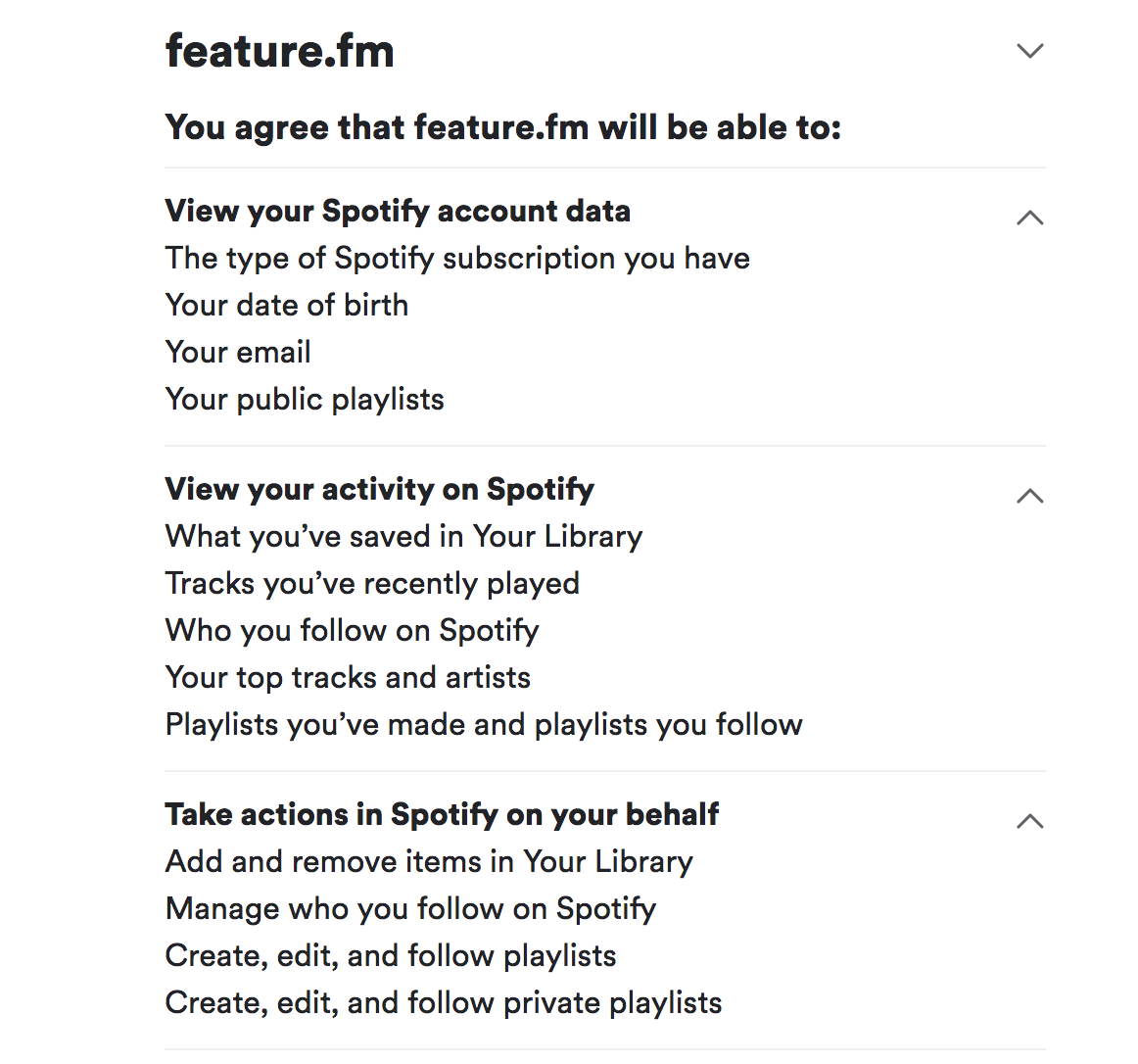Collapse the feature.fm header chevron
This screenshot has width=1138, height=1064.
point(1030,51)
